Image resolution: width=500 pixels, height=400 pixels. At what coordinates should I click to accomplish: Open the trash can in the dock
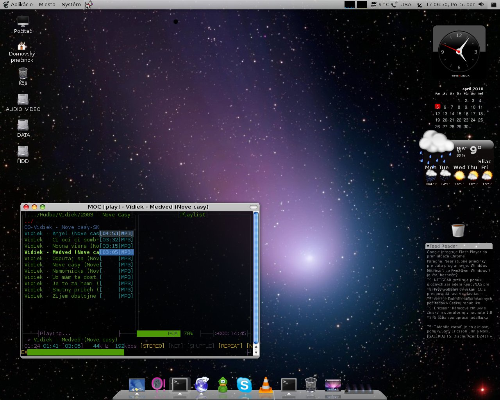click(x=311, y=385)
